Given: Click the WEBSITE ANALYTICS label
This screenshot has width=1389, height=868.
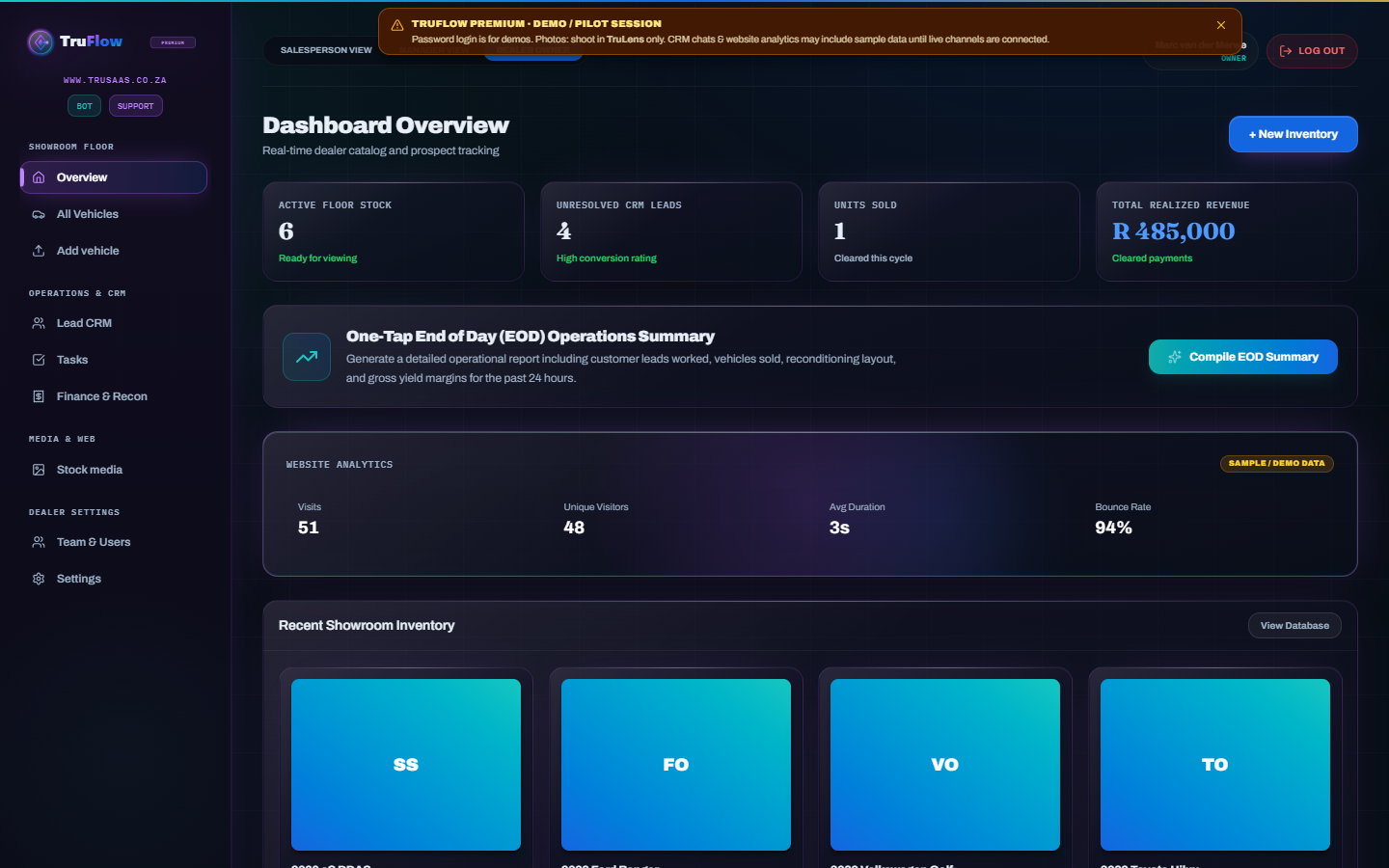Looking at the screenshot, I should (340, 465).
